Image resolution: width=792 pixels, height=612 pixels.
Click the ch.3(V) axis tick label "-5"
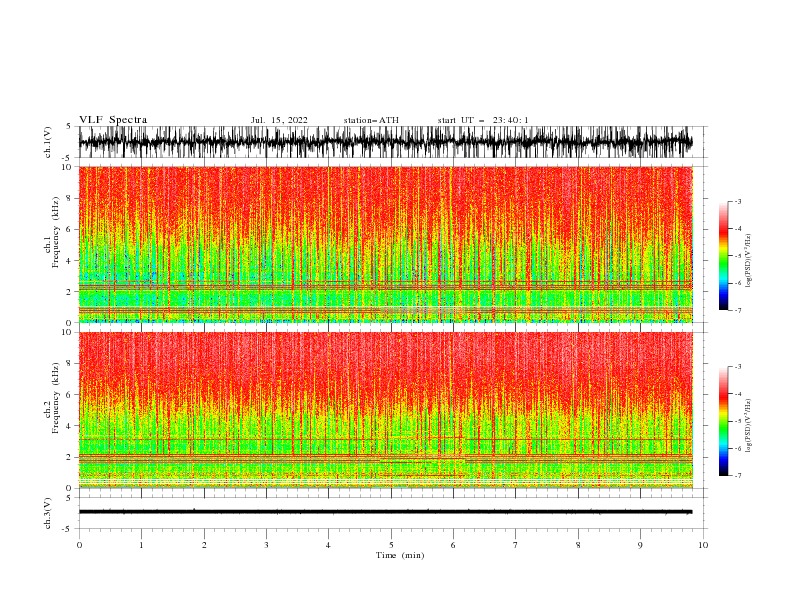tap(68, 529)
